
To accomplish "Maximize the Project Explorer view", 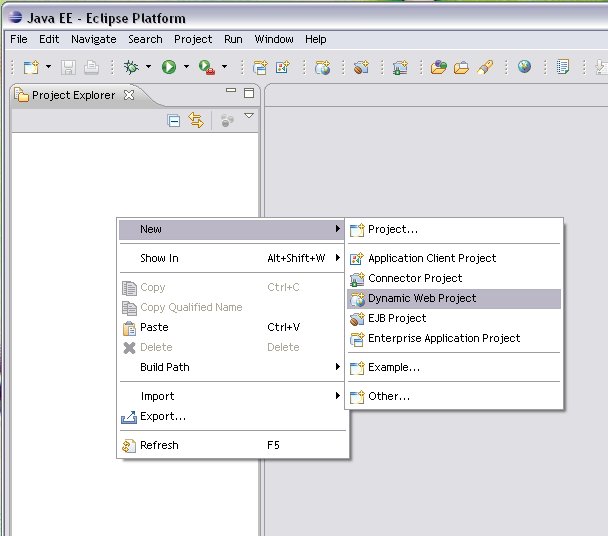I will coord(249,93).
